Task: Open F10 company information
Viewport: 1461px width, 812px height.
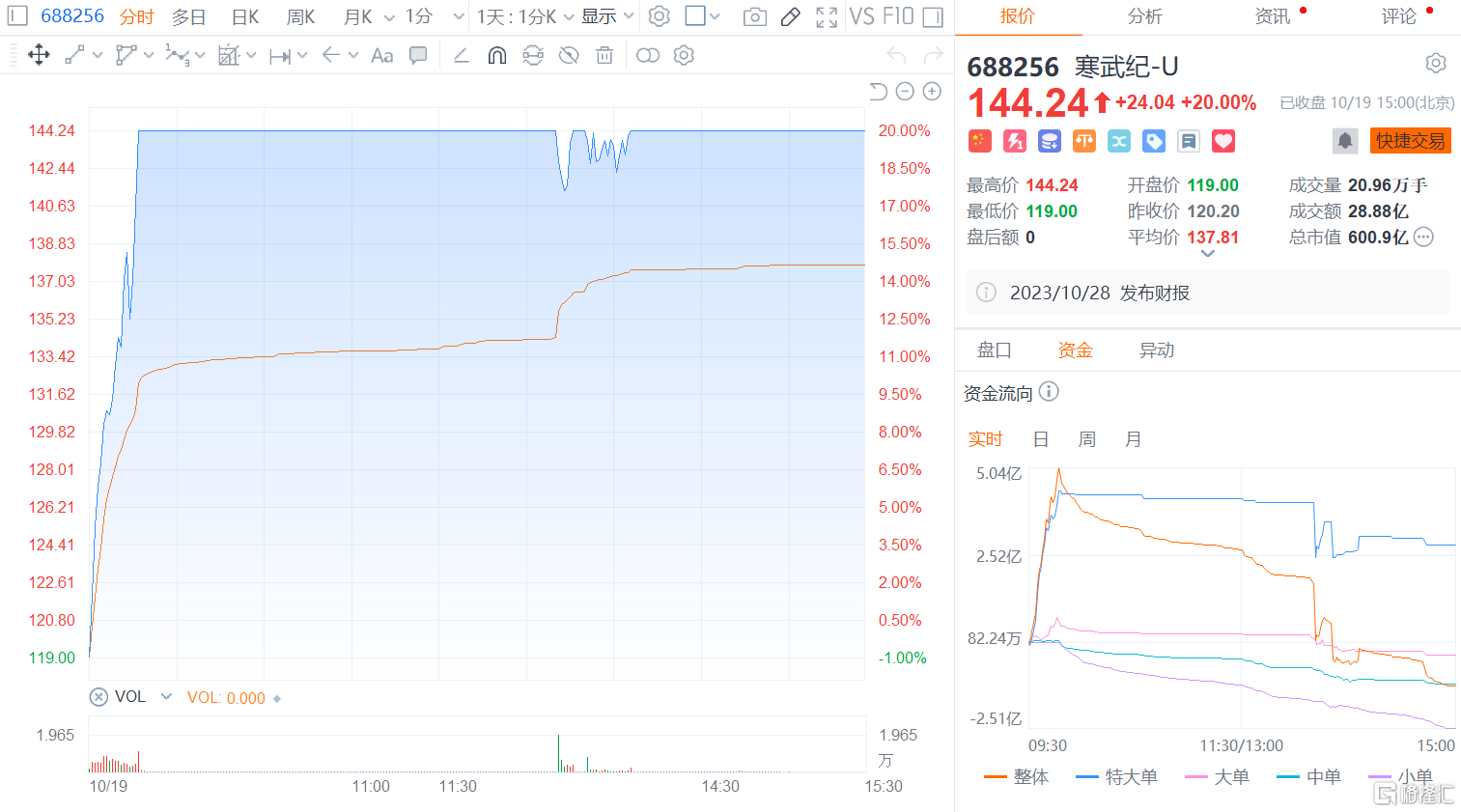Action: [x=897, y=16]
